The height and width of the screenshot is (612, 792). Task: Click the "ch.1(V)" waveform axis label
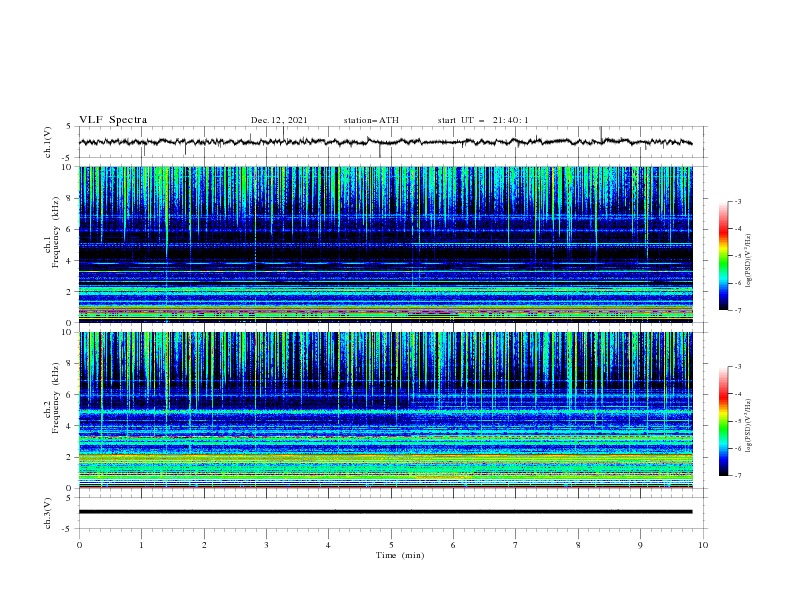[x=48, y=142]
